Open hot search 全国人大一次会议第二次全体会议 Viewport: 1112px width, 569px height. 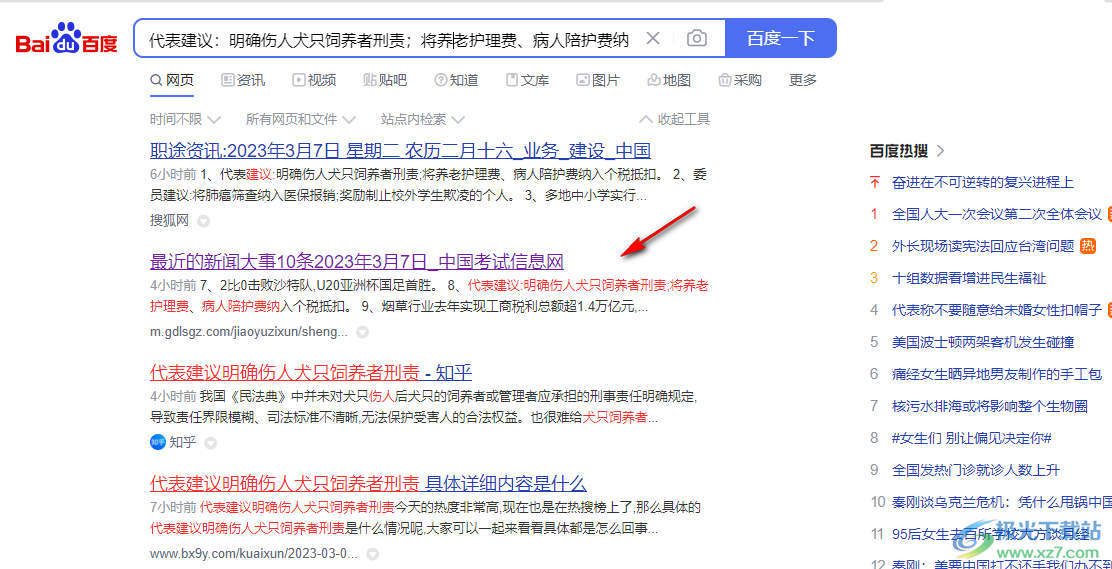tap(996, 214)
